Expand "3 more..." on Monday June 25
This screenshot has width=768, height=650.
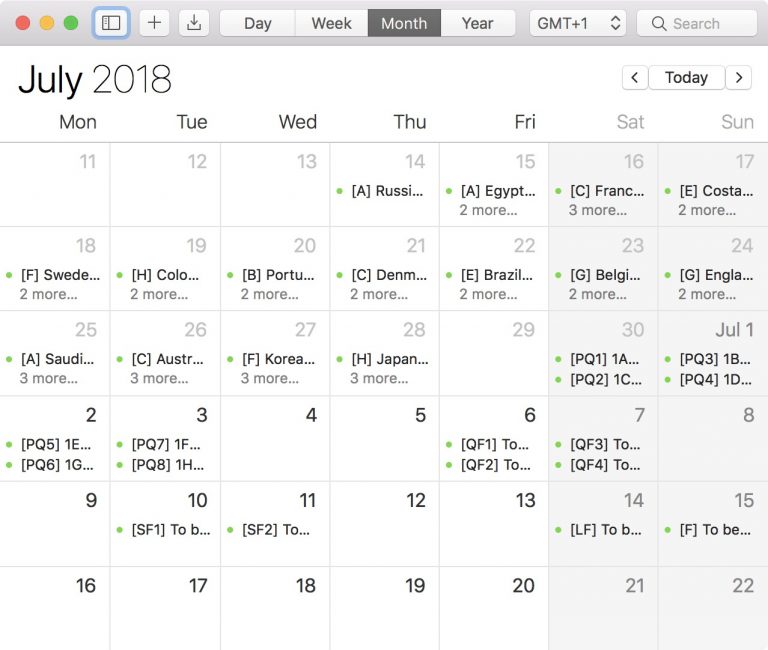(49, 378)
